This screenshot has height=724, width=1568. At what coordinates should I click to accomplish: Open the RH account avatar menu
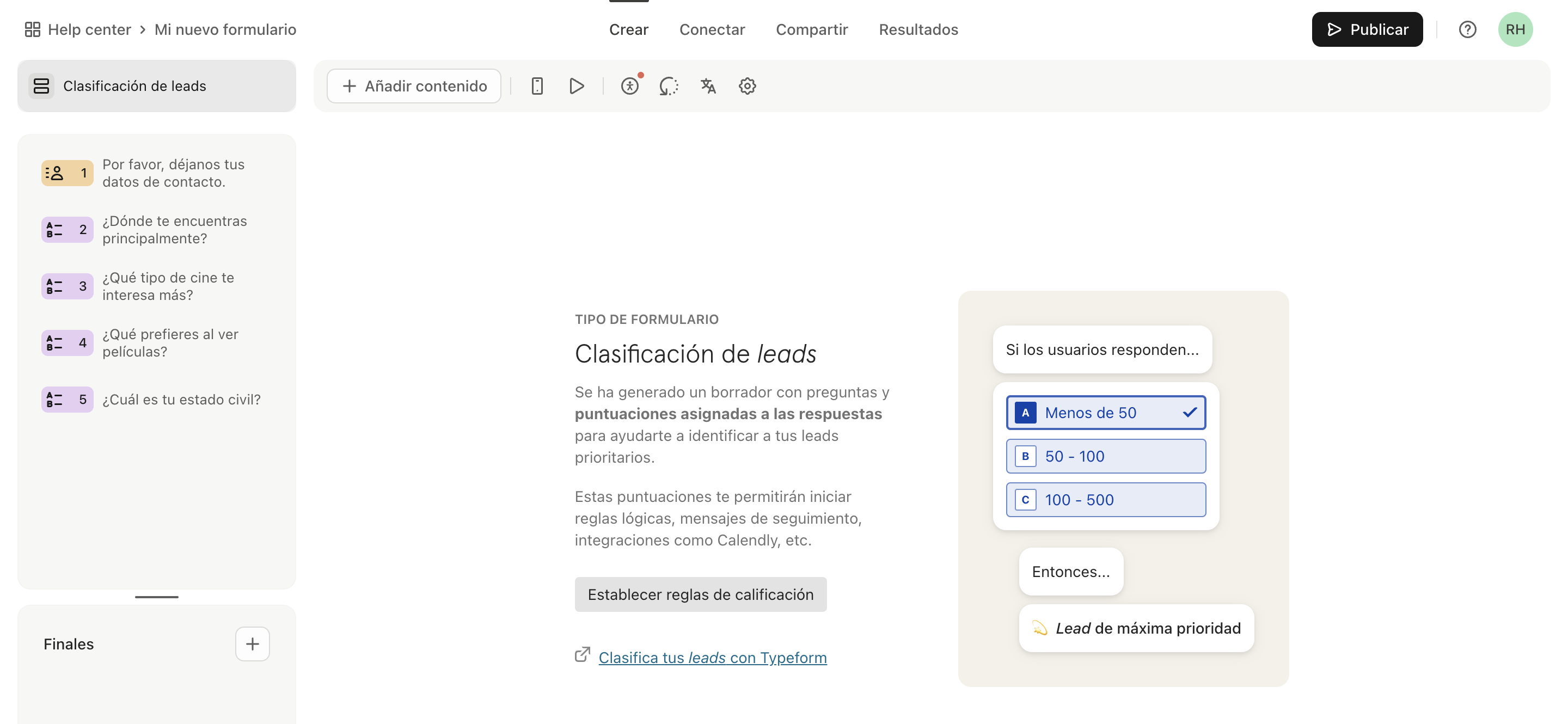pyautogui.click(x=1515, y=29)
